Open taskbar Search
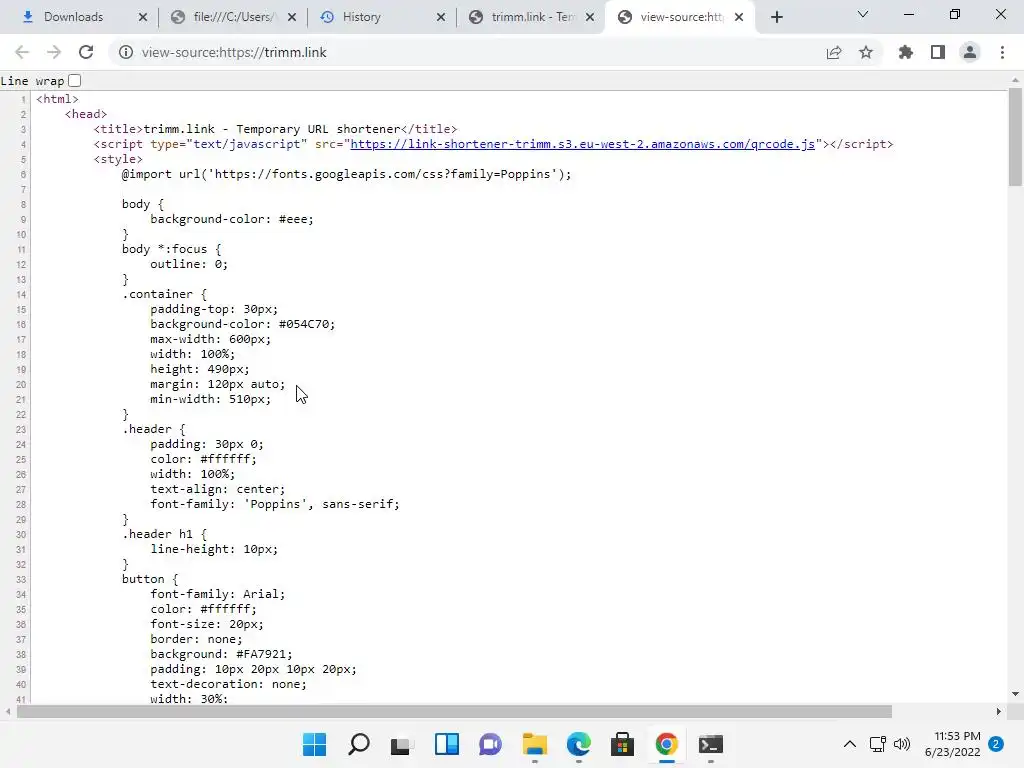This screenshot has width=1024, height=768. tap(359, 744)
